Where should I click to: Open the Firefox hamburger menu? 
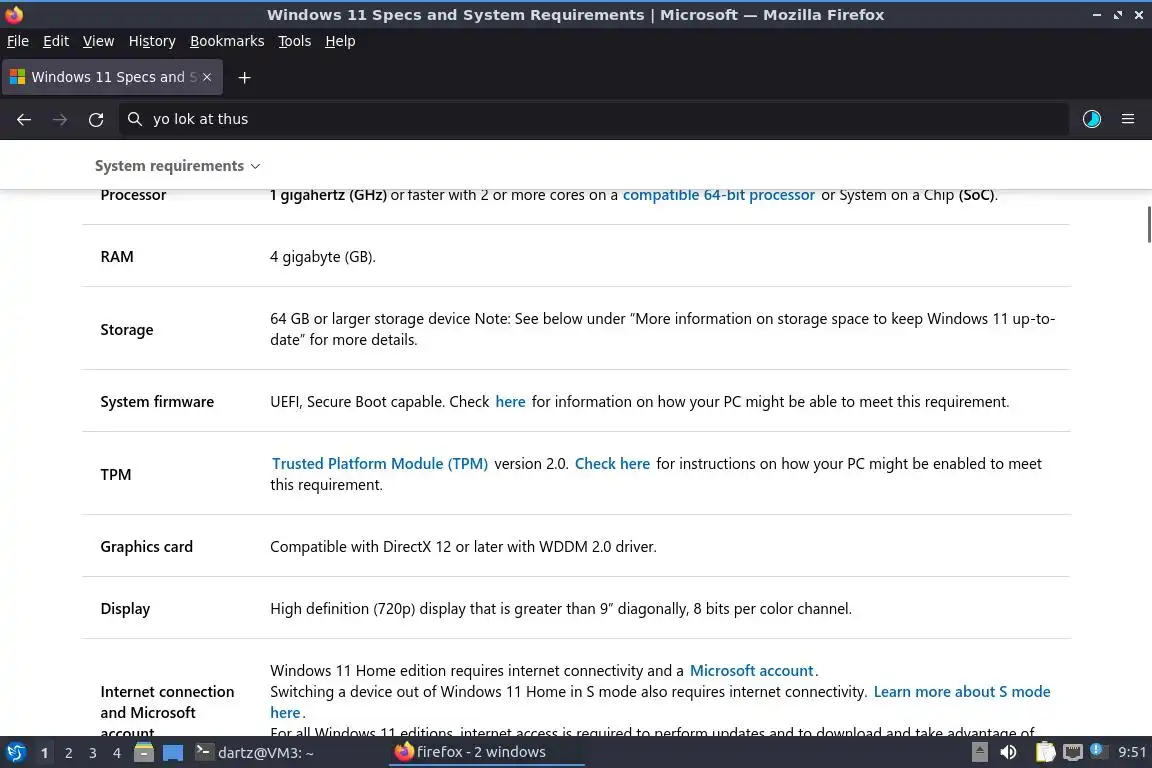click(1128, 118)
